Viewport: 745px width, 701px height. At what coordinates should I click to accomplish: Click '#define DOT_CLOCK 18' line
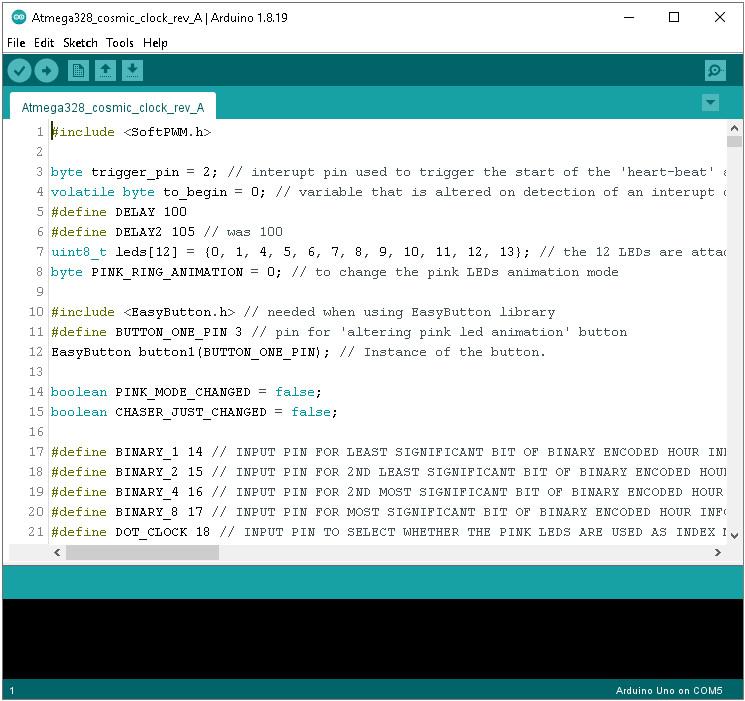coord(131,531)
